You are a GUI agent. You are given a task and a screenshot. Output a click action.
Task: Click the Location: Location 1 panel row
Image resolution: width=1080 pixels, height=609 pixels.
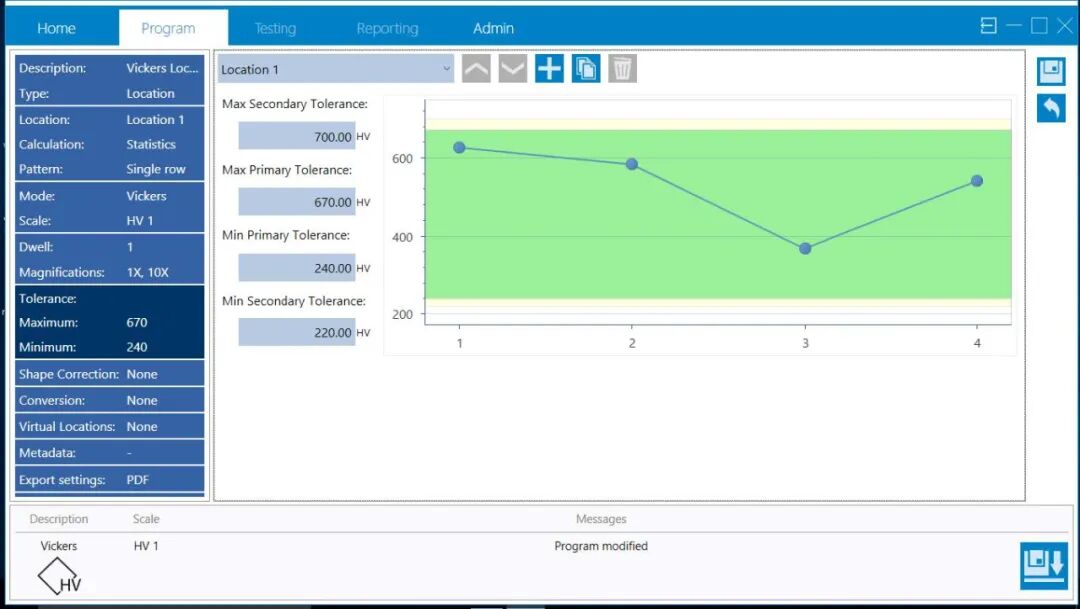pyautogui.click(x=110, y=119)
